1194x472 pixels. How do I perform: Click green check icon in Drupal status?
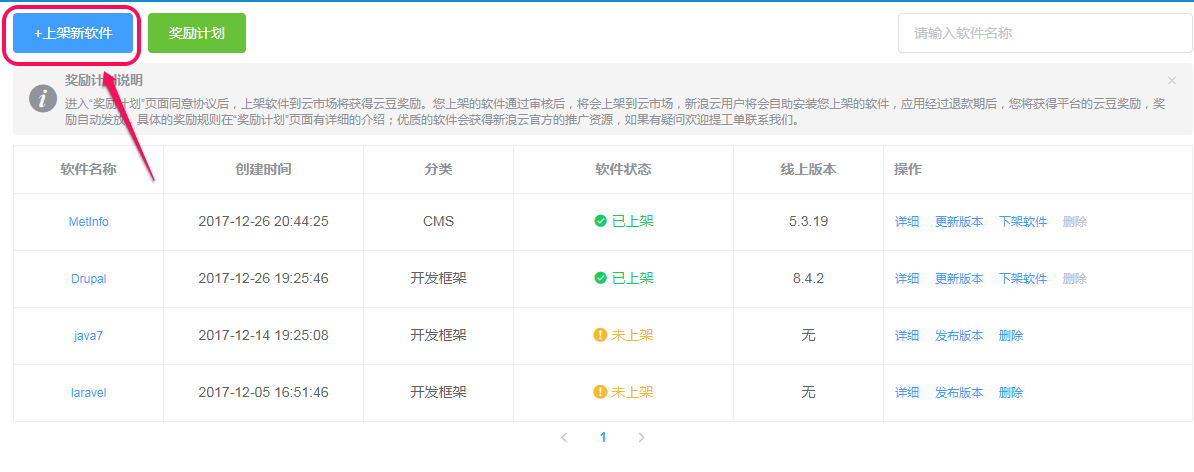click(x=600, y=279)
